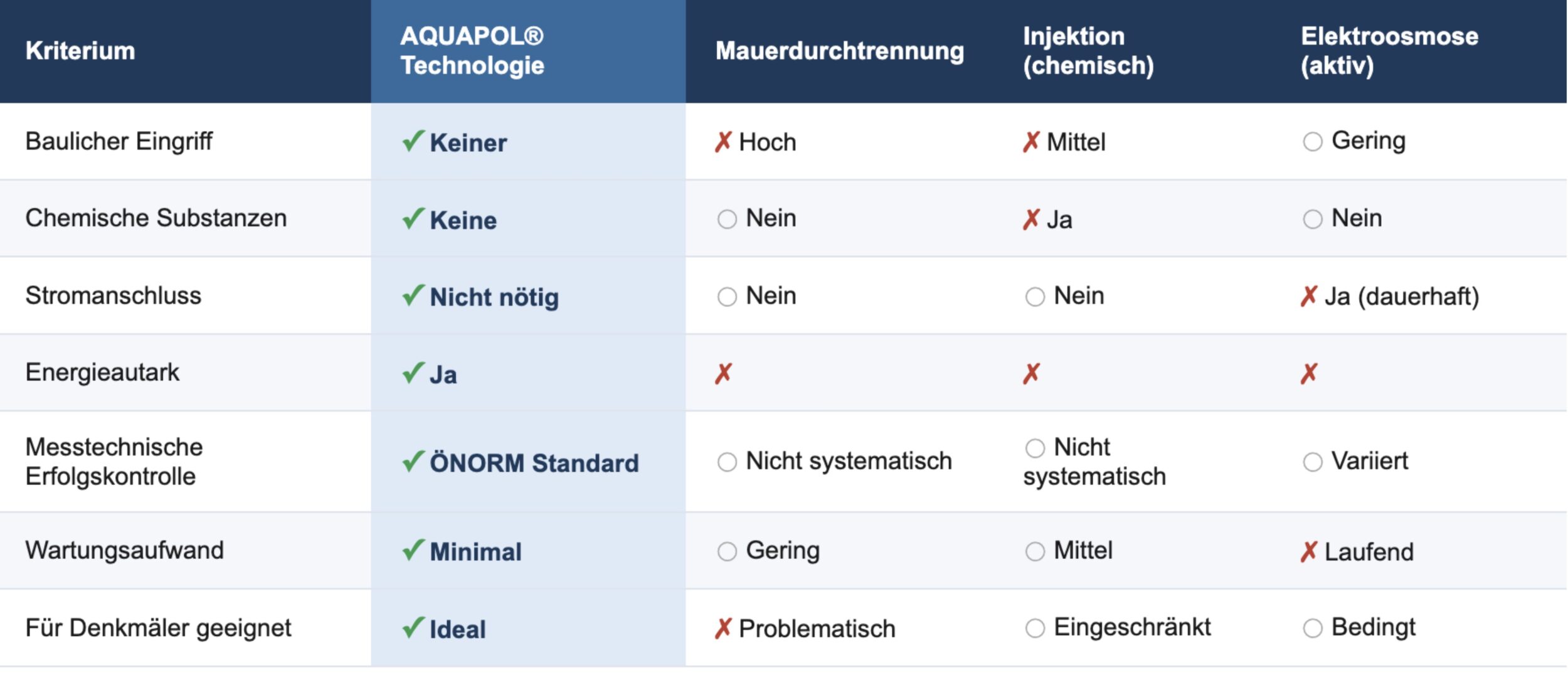Click the green checkmark beside Keiner
Screen dimensions: 1568x675
[x=413, y=142]
